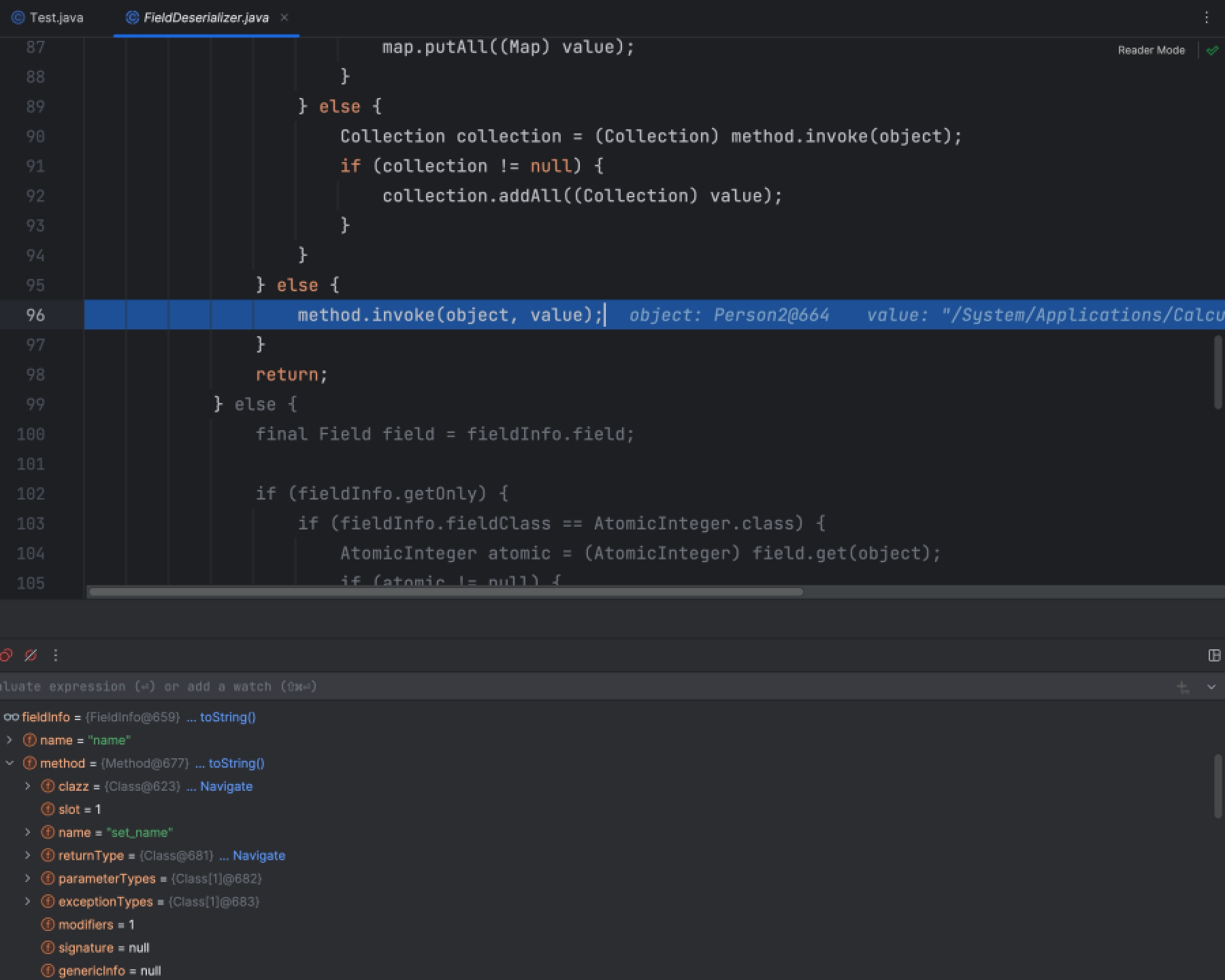Collapse the method node
1225x980 pixels.
click(x=10, y=764)
